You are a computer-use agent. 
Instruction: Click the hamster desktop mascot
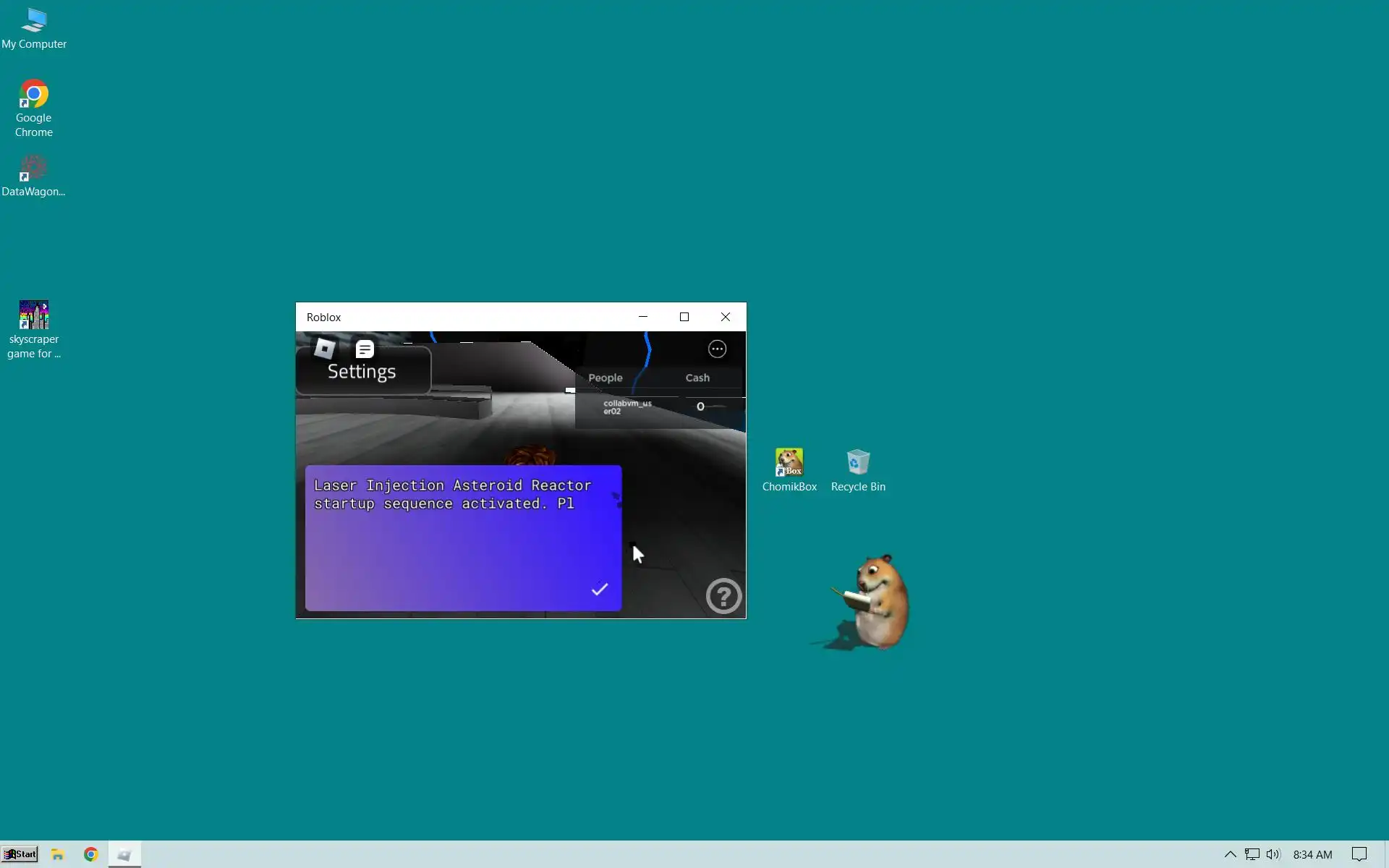click(878, 600)
